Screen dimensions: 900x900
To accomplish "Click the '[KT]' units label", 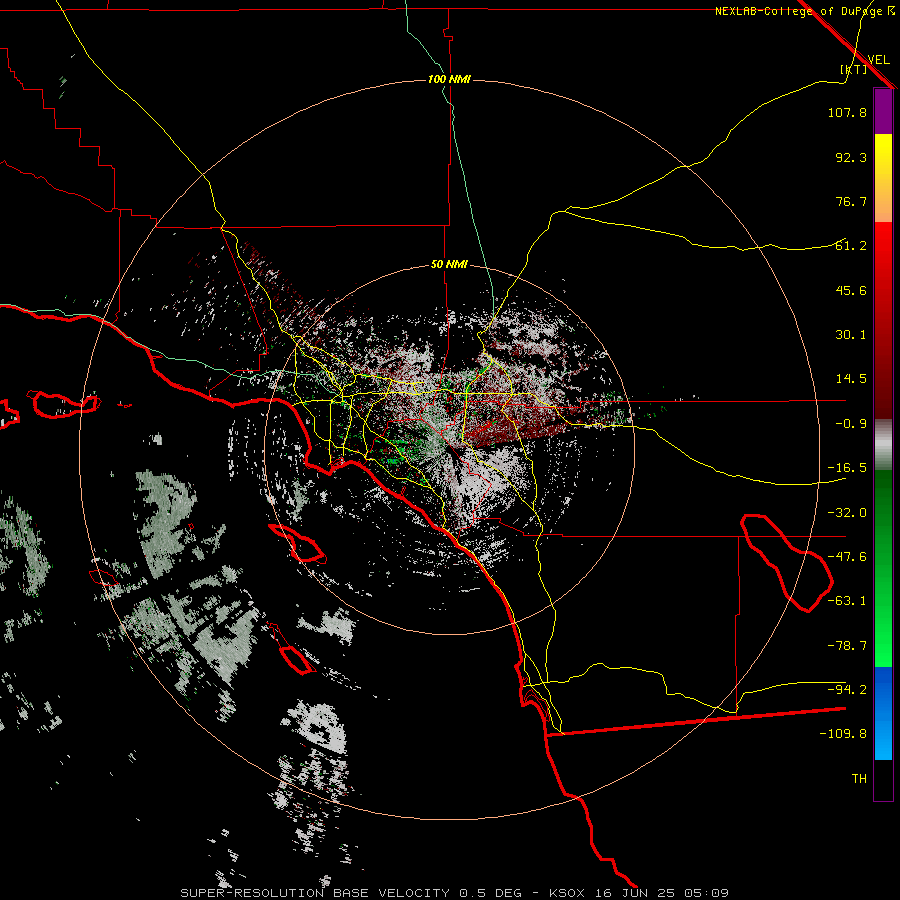I will pos(854,69).
